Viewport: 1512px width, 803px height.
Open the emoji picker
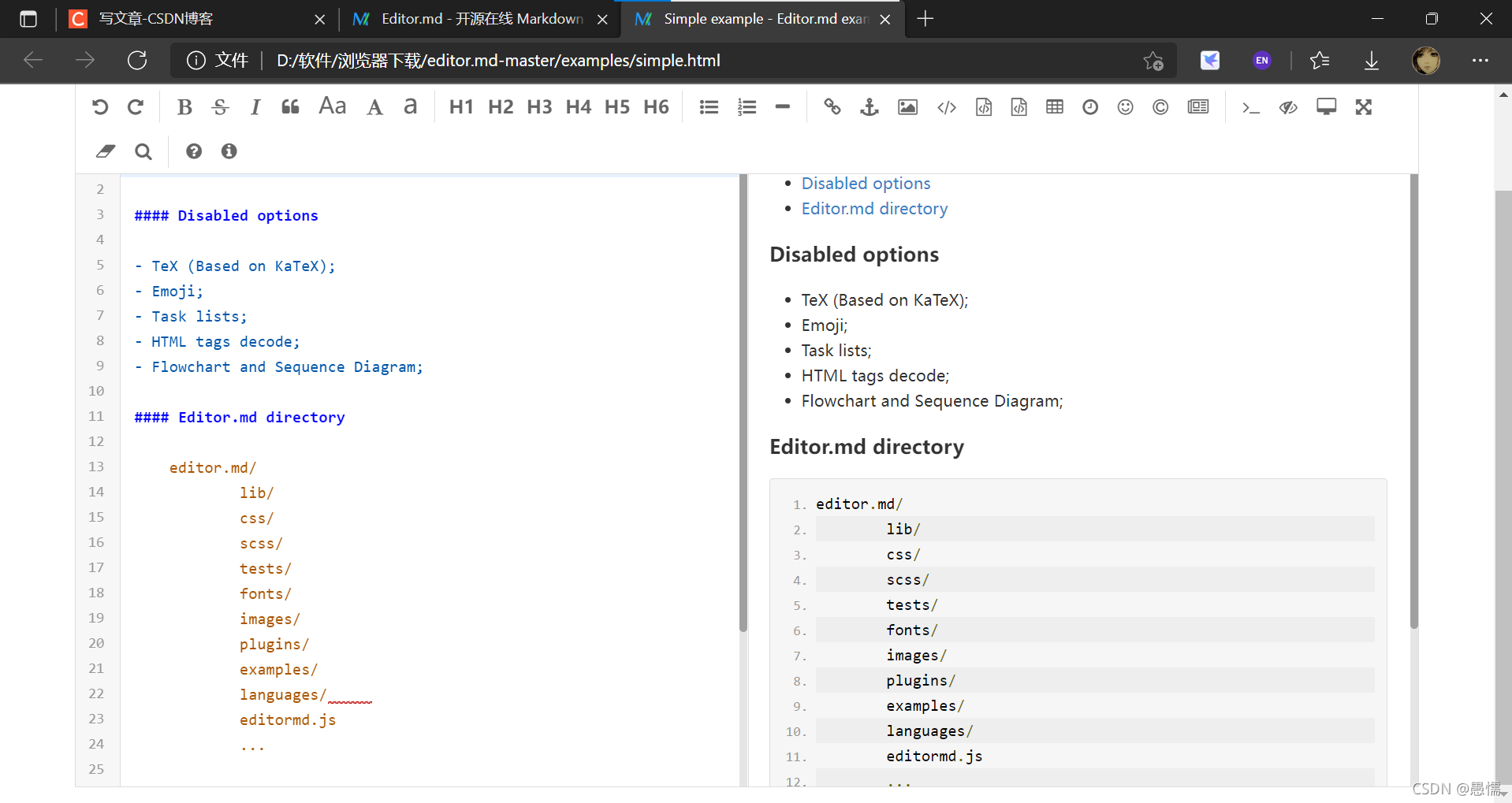1126,107
